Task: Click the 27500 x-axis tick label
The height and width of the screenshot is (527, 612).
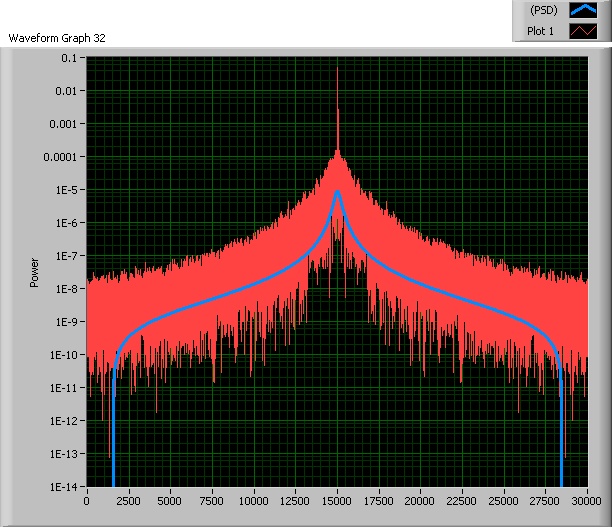Action: [x=545, y=501]
